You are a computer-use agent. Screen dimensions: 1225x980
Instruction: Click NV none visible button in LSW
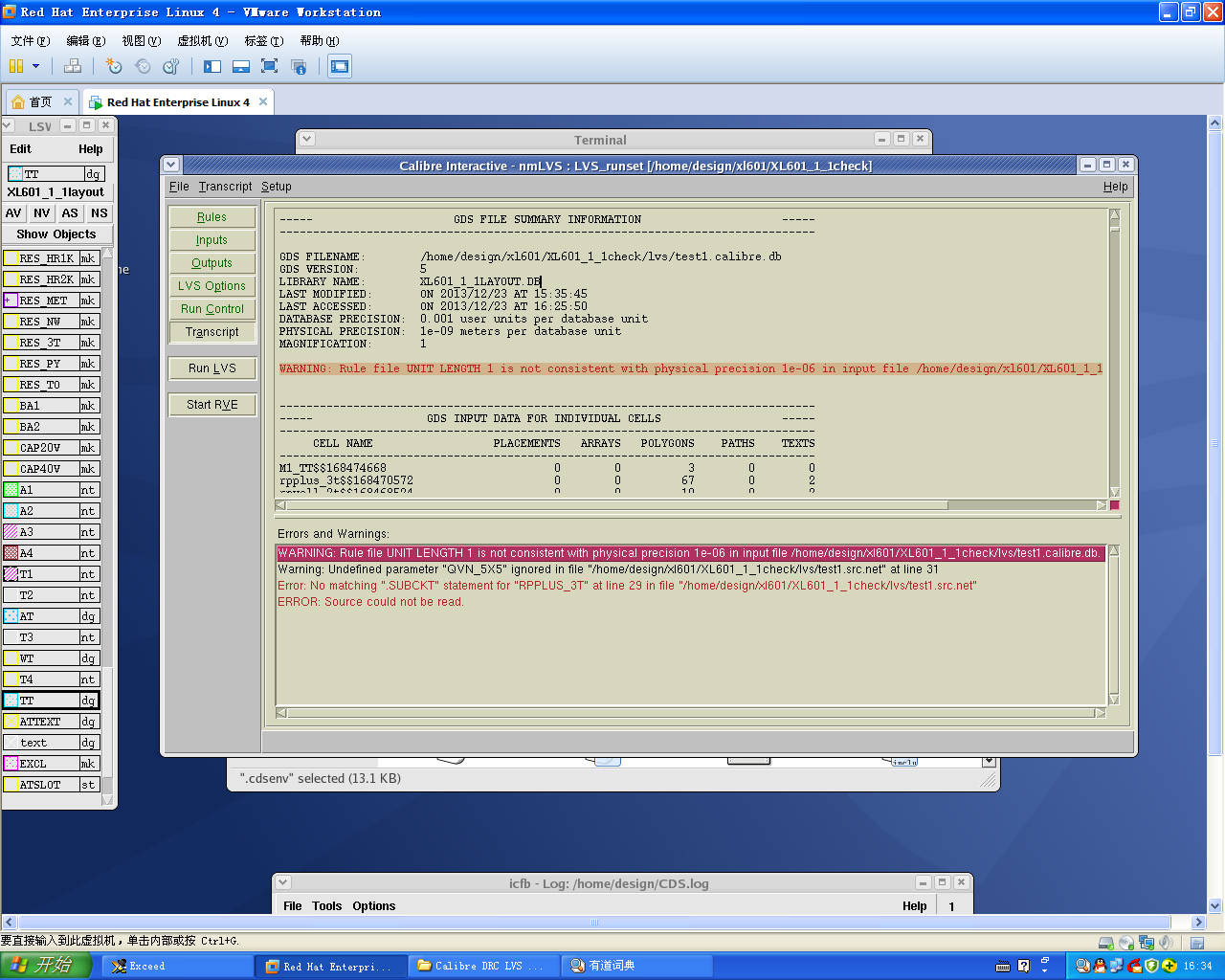pyautogui.click(x=42, y=213)
